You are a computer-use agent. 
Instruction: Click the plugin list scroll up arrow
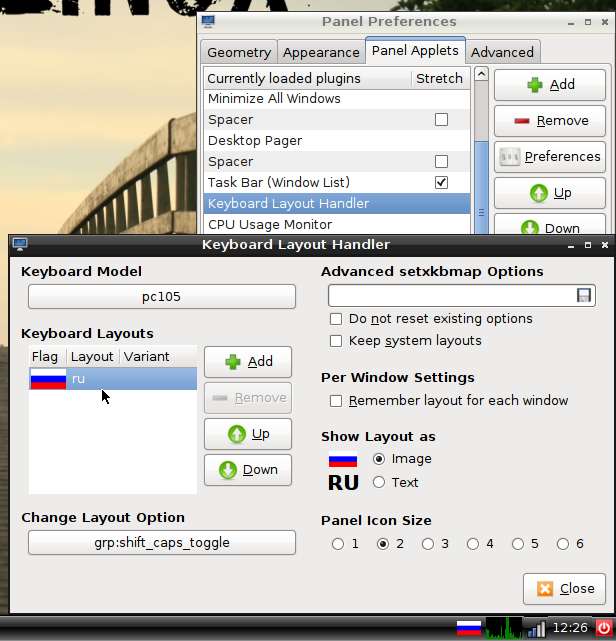coord(482,74)
